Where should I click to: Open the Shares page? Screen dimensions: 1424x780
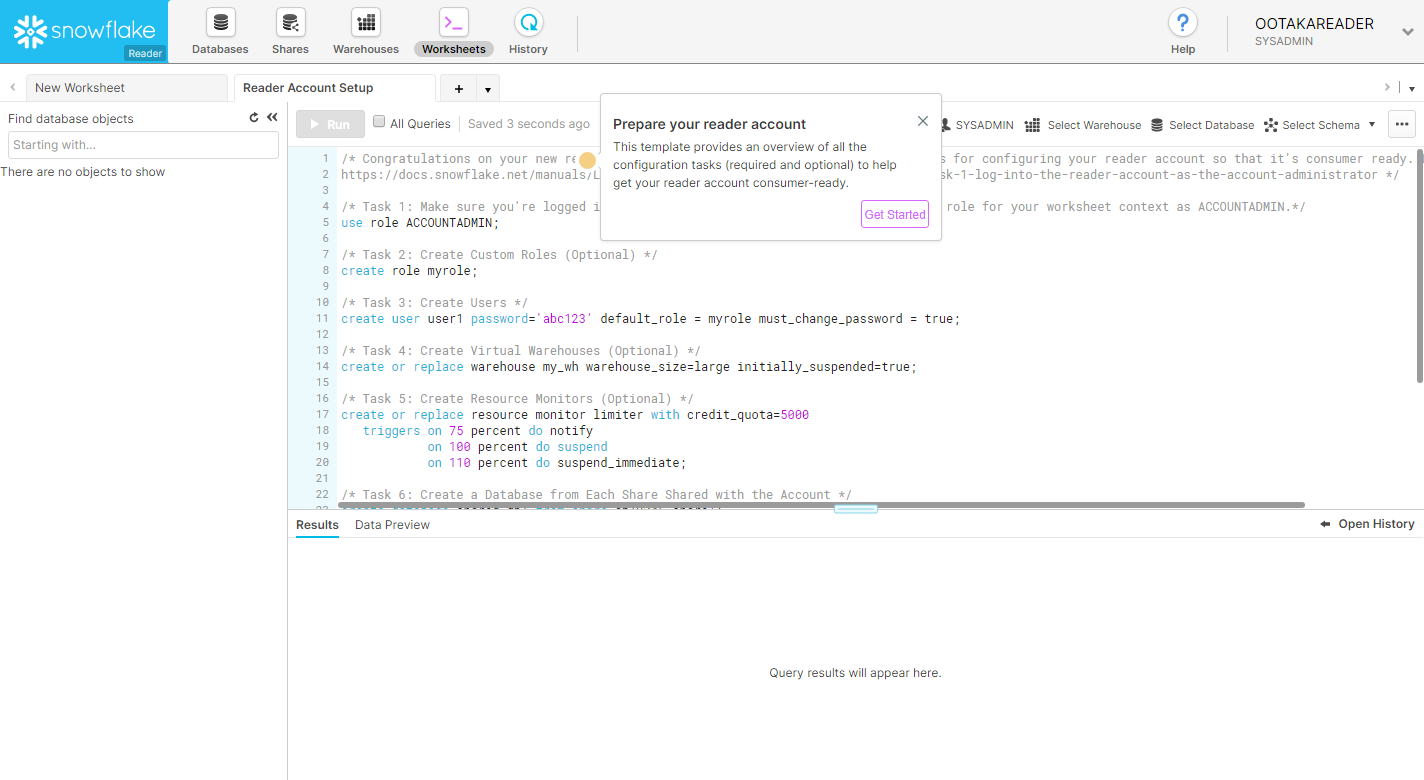(290, 31)
